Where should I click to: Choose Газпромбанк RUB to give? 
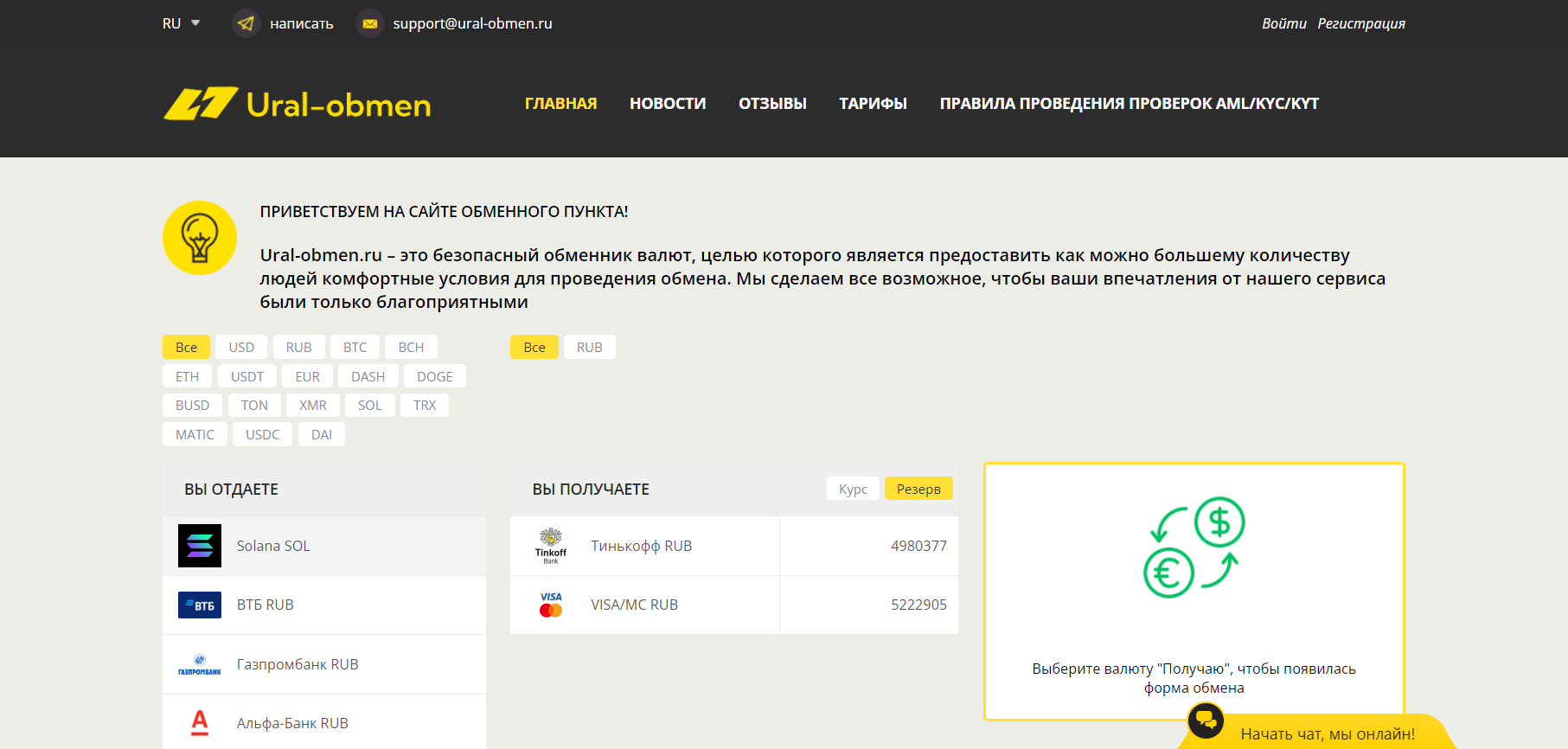point(324,664)
